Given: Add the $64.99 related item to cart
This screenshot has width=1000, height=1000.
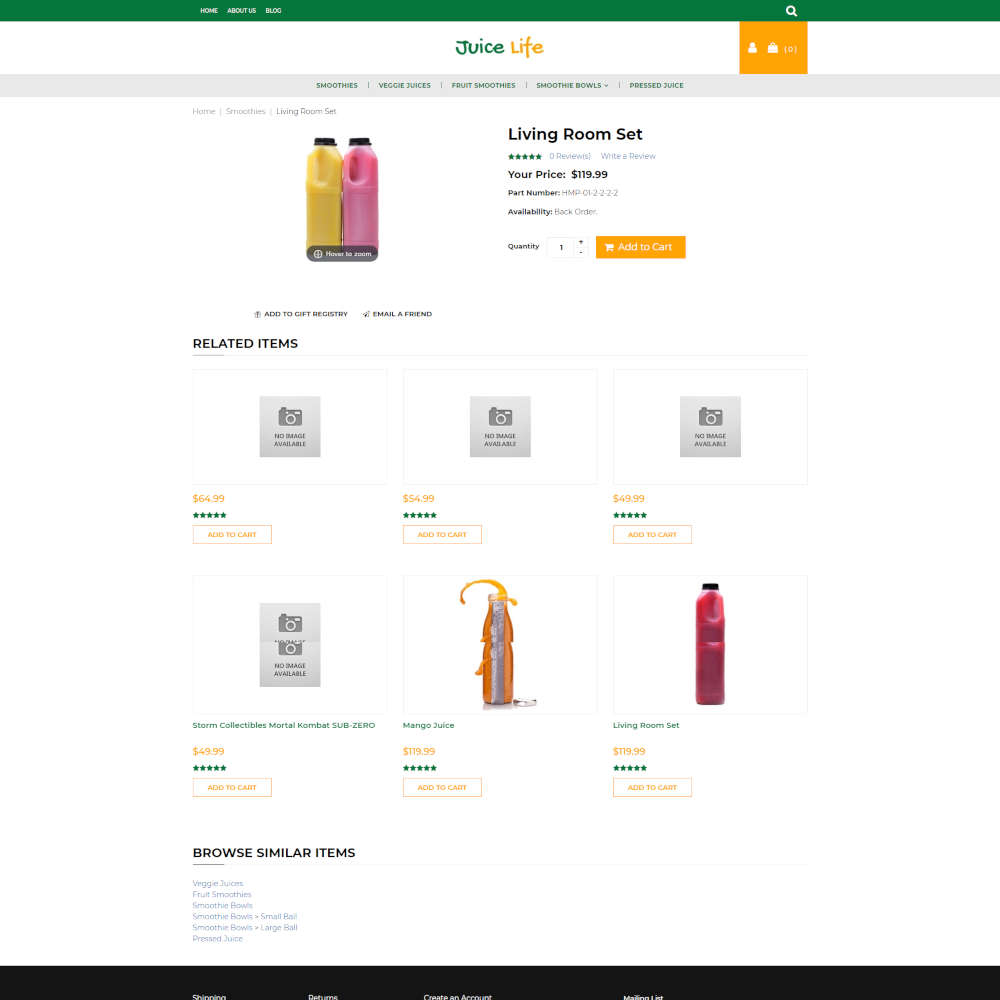Looking at the screenshot, I should [232, 535].
